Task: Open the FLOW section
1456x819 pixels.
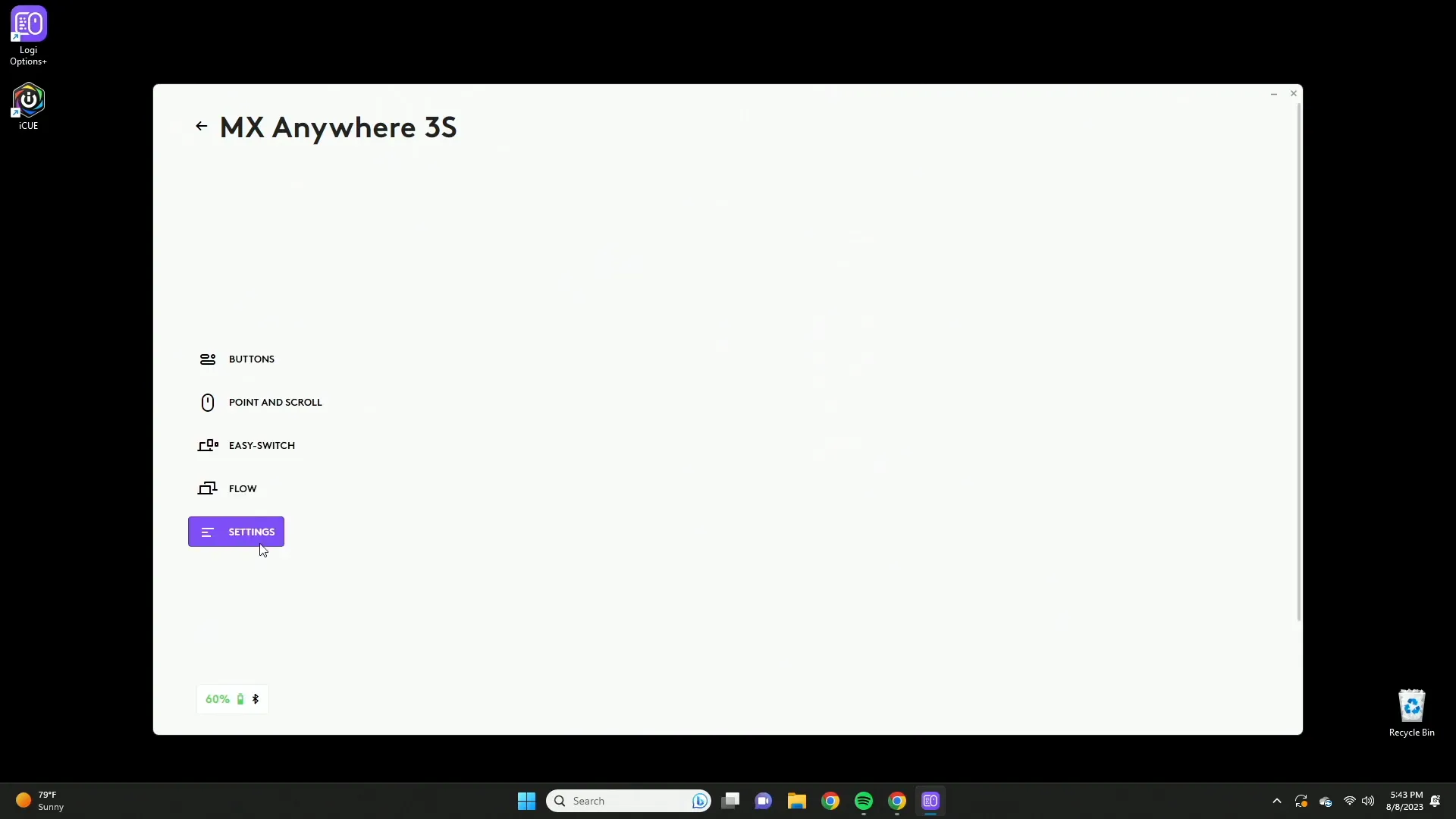Action: tap(227, 489)
